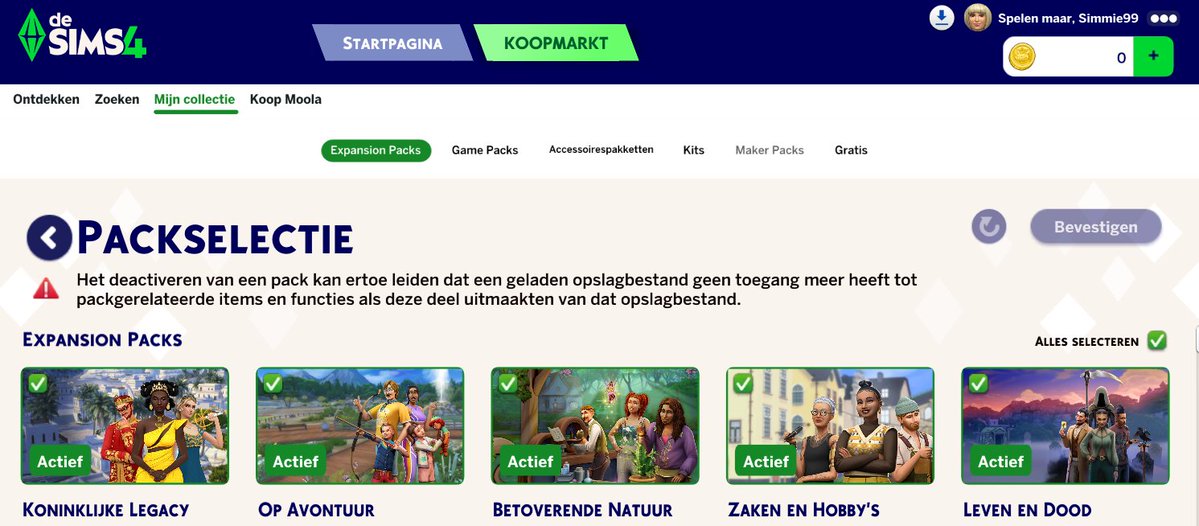Click the Op Avontuur pack thumbnail
Viewport: 1199px width, 526px height.
tap(359, 426)
